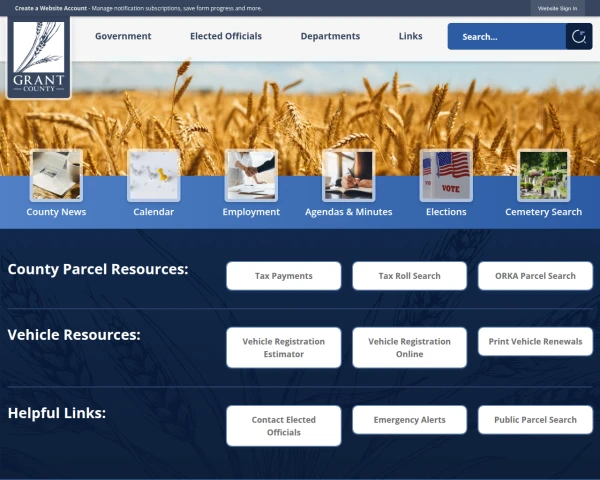Open the Vehicle Registration Estimator button
Image resolution: width=600 pixels, height=480 pixels.
pyautogui.click(x=284, y=348)
